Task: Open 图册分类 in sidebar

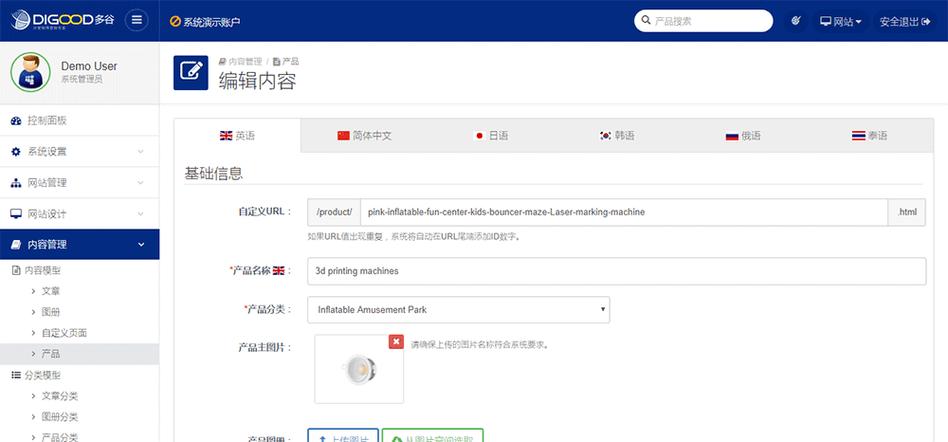Action: (60, 417)
